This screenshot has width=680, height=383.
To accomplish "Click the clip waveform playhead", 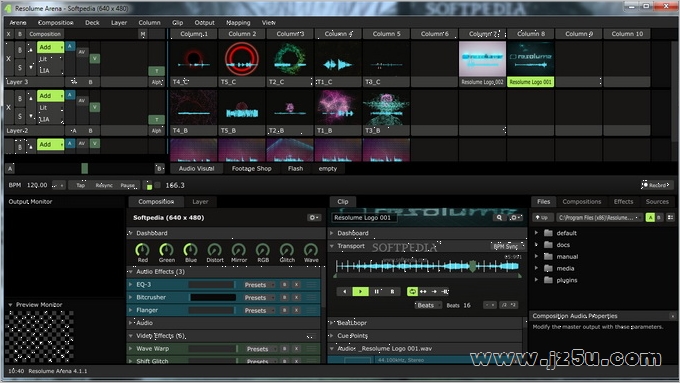I will click(x=472, y=266).
